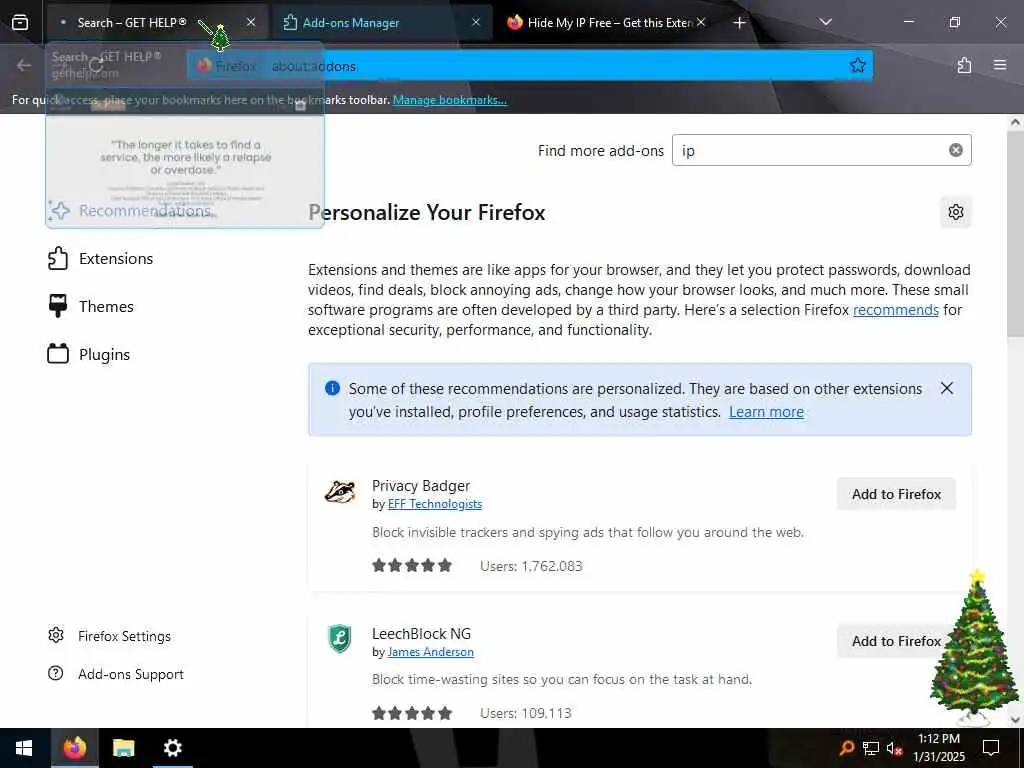Click the Firefox Settings gear icon
This screenshot has height=768, width=1024.
pyautogui.click(x=56, y=635)
